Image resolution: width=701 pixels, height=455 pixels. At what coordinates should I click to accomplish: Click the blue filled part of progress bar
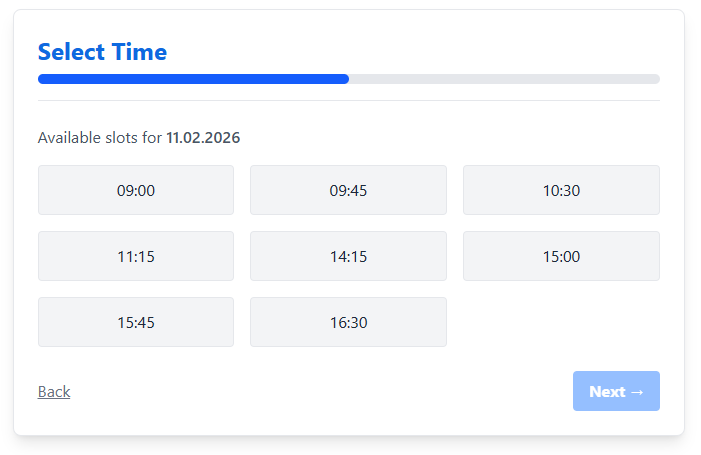[x=190, y=79]
